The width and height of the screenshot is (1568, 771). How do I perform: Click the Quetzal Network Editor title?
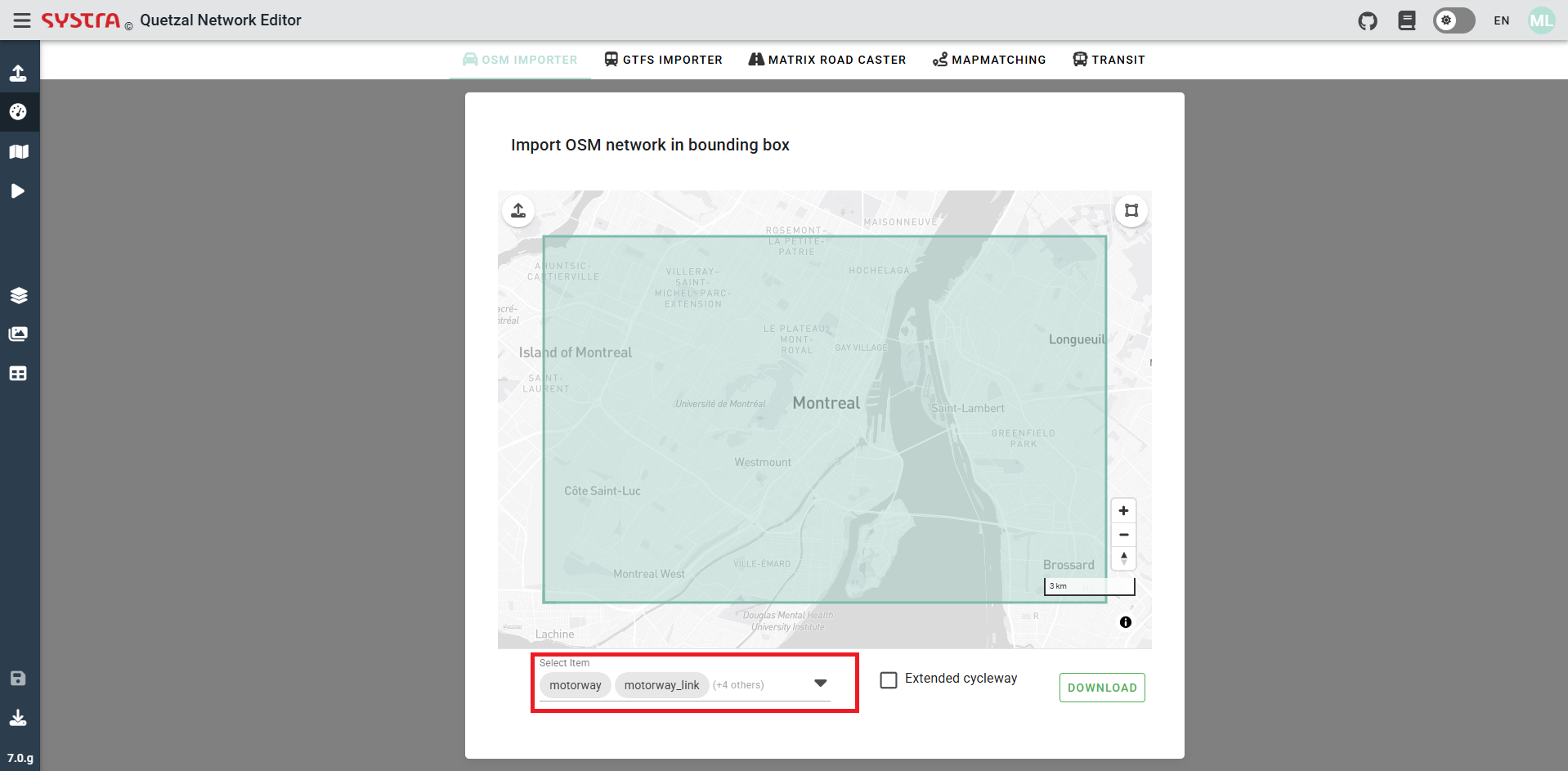tap(221, 20)
